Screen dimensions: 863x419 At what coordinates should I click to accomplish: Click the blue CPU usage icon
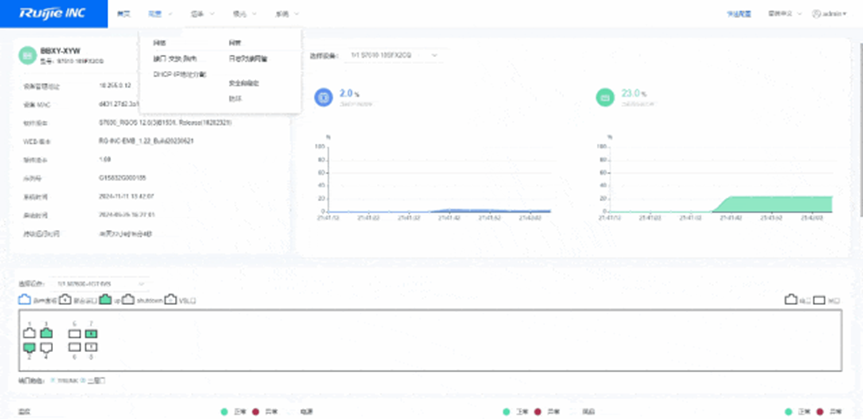coord(322,97)
